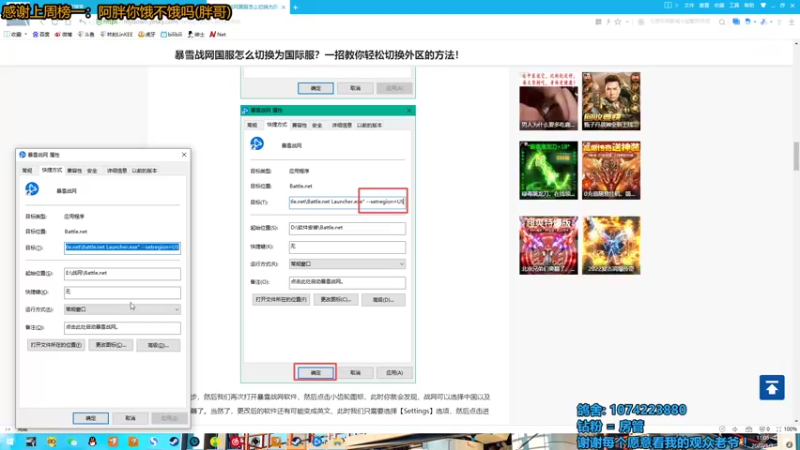This screenshot has height=450, width=800.
Task: Click the split-view icon in title bar
Action: click(x=667, y=5)
